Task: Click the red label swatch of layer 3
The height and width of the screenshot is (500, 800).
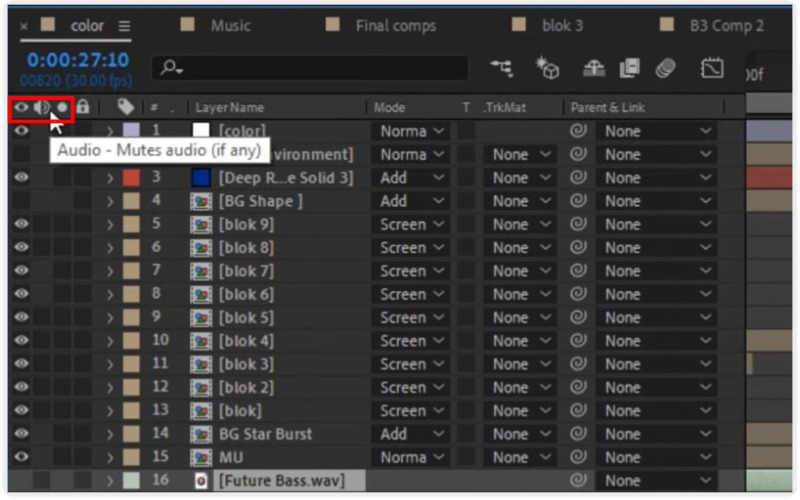Action: pyautogui.click(x=131, y=178)
